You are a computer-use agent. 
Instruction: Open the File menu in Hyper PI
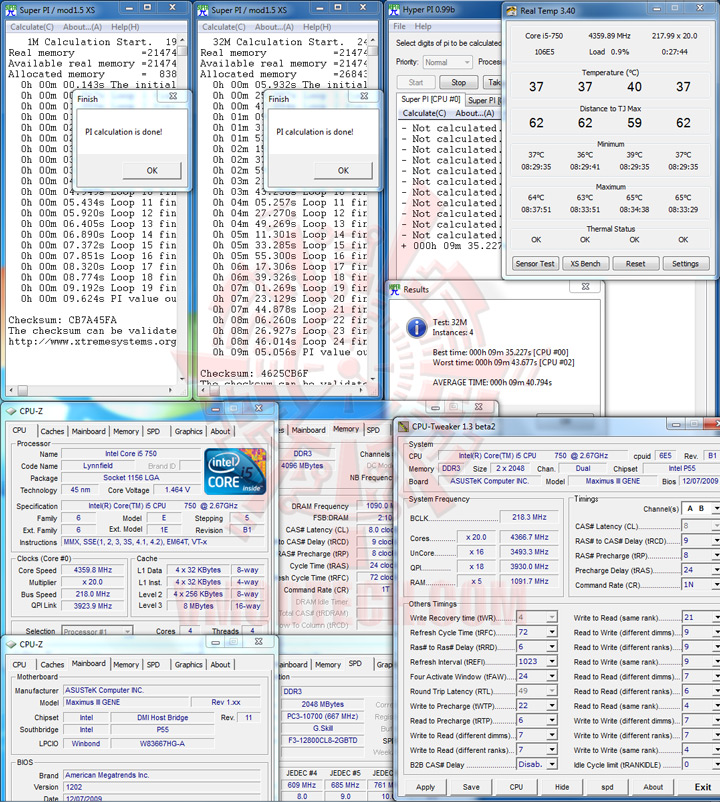[399, 26]
